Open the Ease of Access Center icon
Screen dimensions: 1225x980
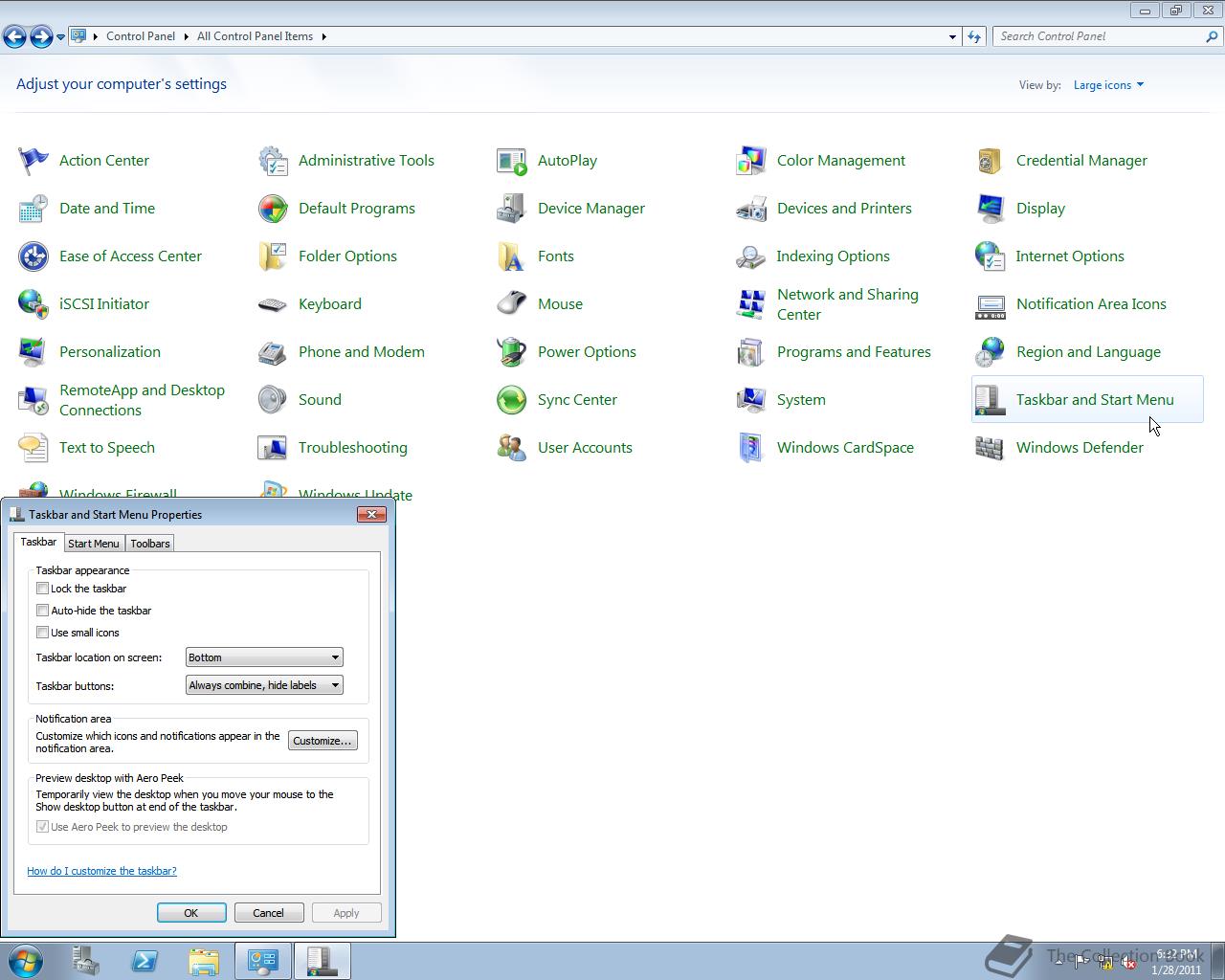click(x=33, y=256)
